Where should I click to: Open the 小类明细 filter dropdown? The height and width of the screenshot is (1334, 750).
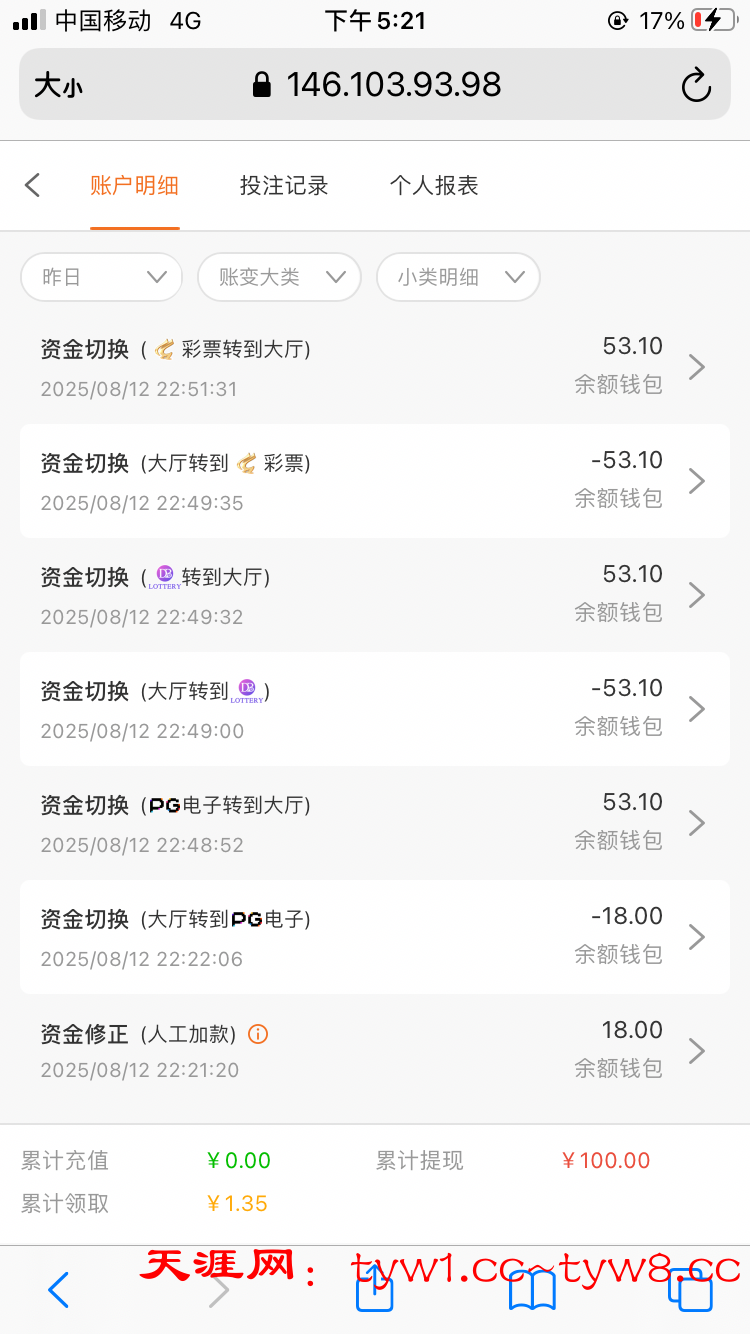point(458,277)
